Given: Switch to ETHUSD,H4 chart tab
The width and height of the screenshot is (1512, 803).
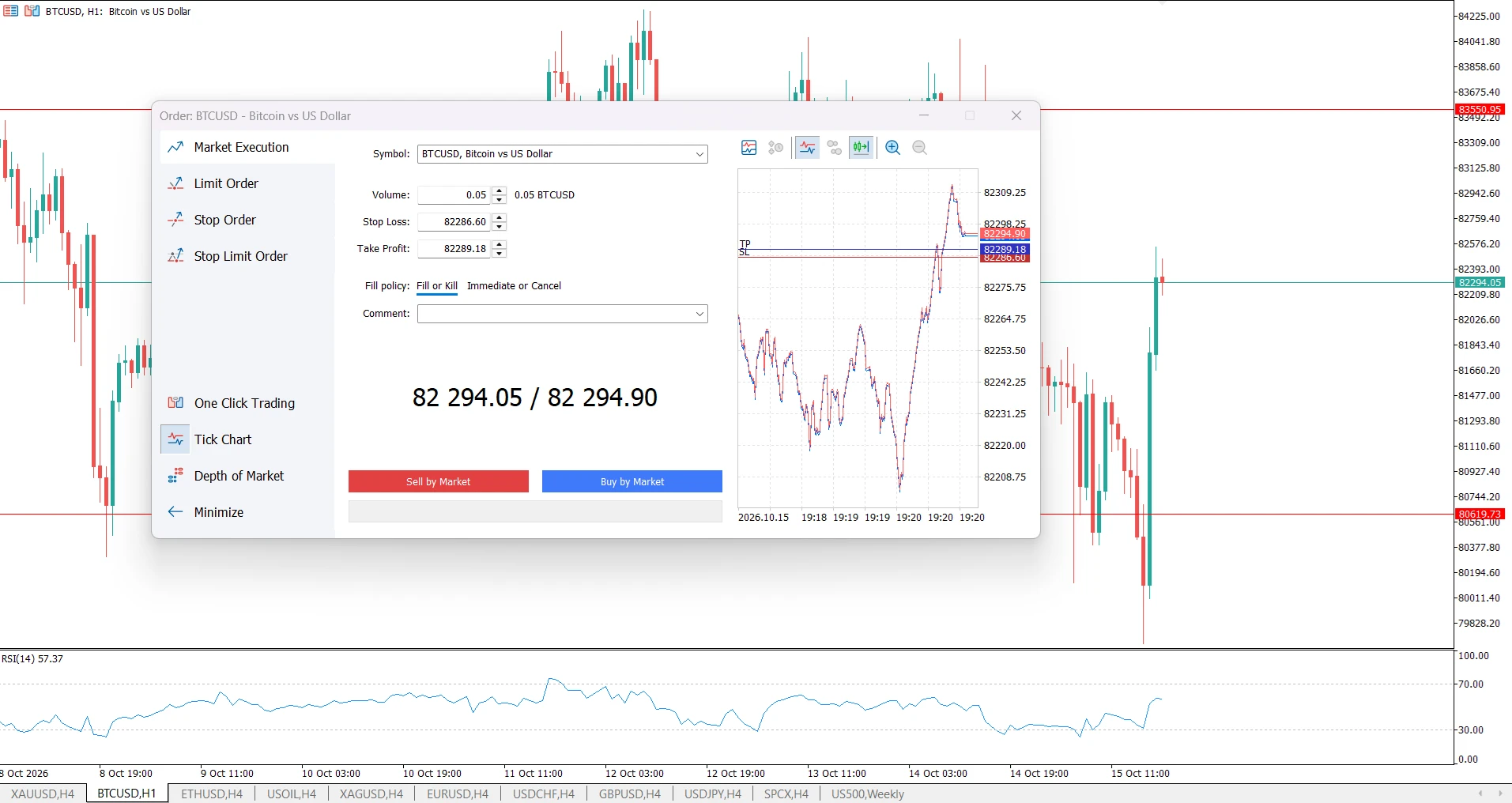Looking at the screenshot, I should tap(212, 794).
